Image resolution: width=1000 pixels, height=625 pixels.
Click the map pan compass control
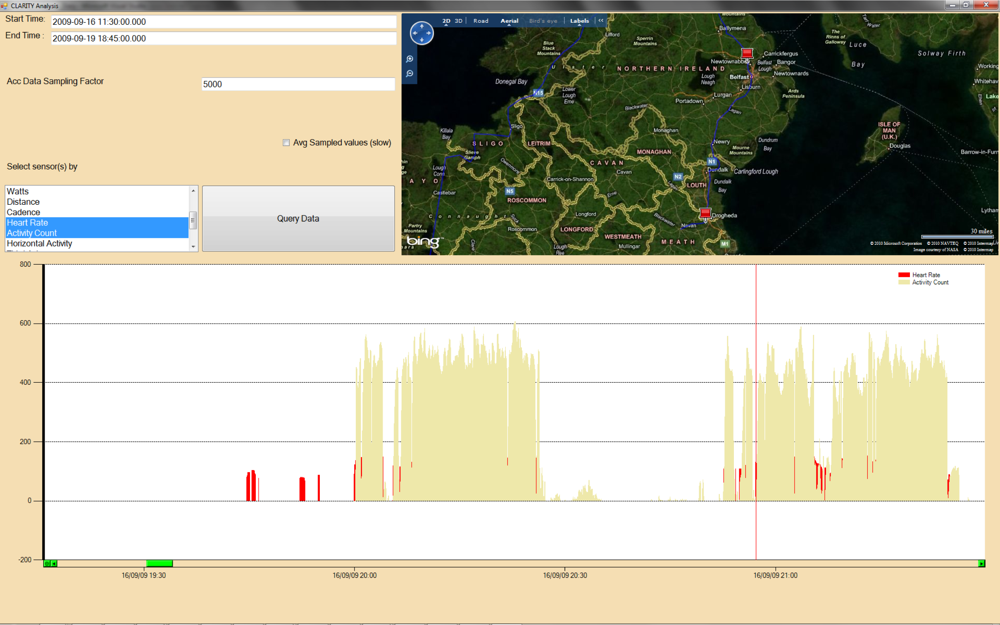pyautogui.click(x=421, y=33)
